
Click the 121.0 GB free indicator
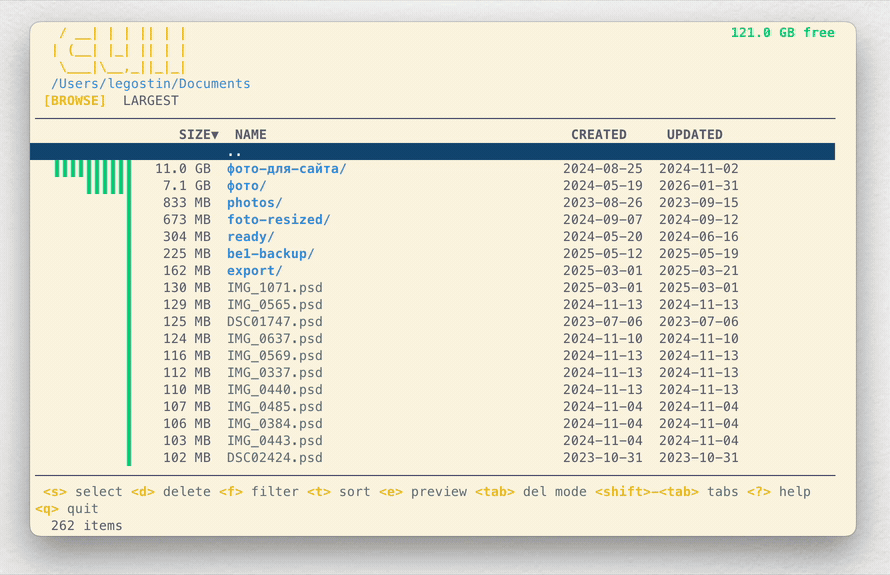tap(783, 33)
